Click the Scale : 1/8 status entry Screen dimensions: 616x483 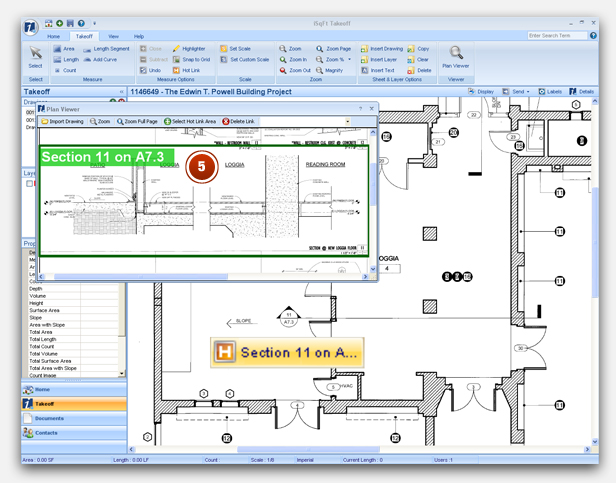tap(262, 460)
